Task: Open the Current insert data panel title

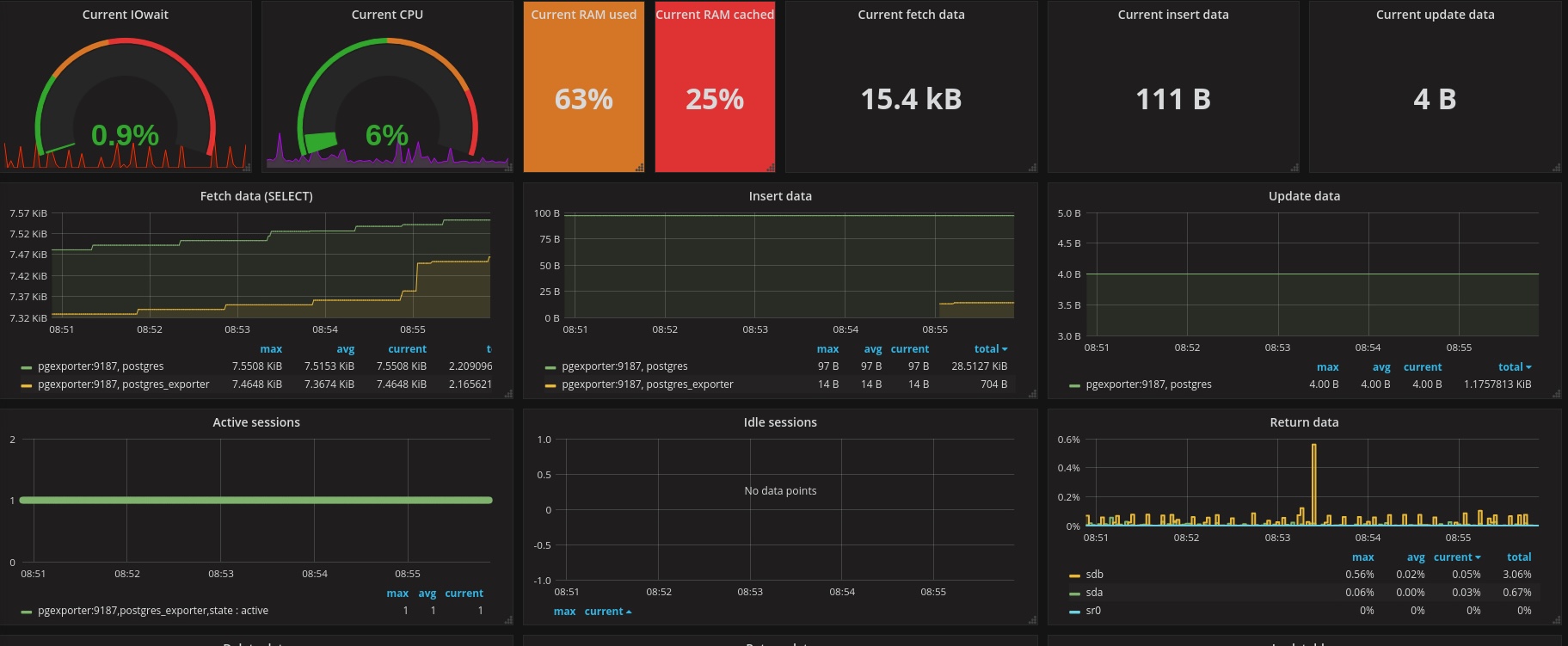Action: [x=1173, y=15]
